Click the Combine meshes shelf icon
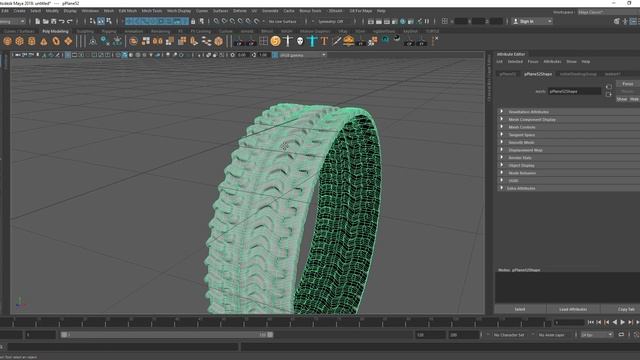This screenshot has height=360, width=640. [x=133, y=41]
